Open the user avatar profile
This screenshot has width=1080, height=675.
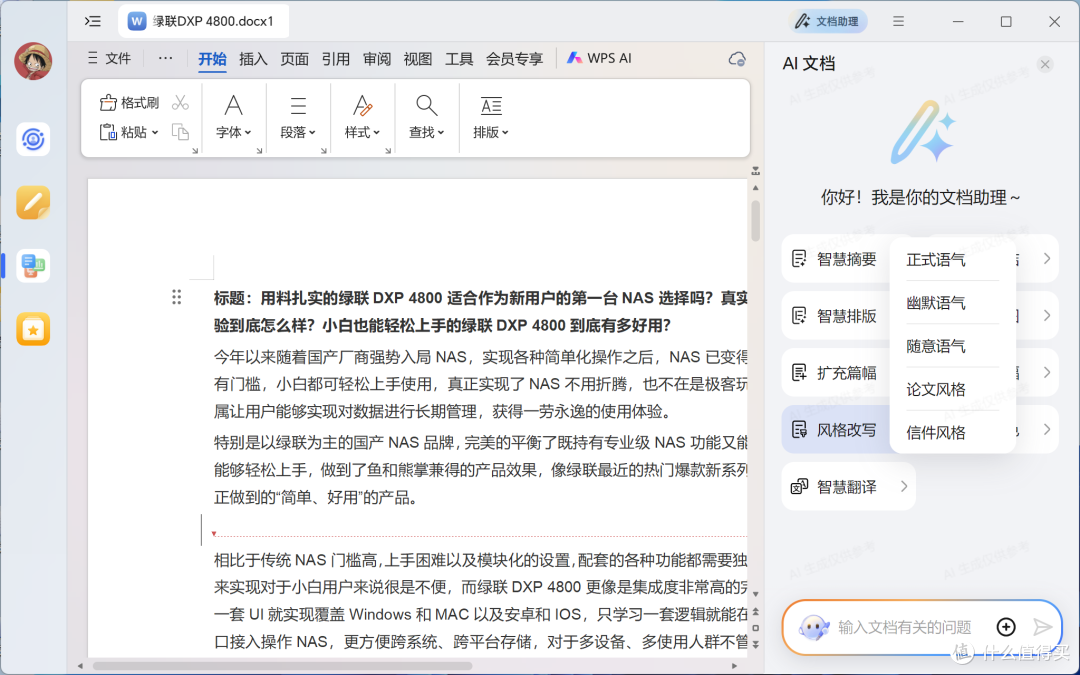point(33,61)
